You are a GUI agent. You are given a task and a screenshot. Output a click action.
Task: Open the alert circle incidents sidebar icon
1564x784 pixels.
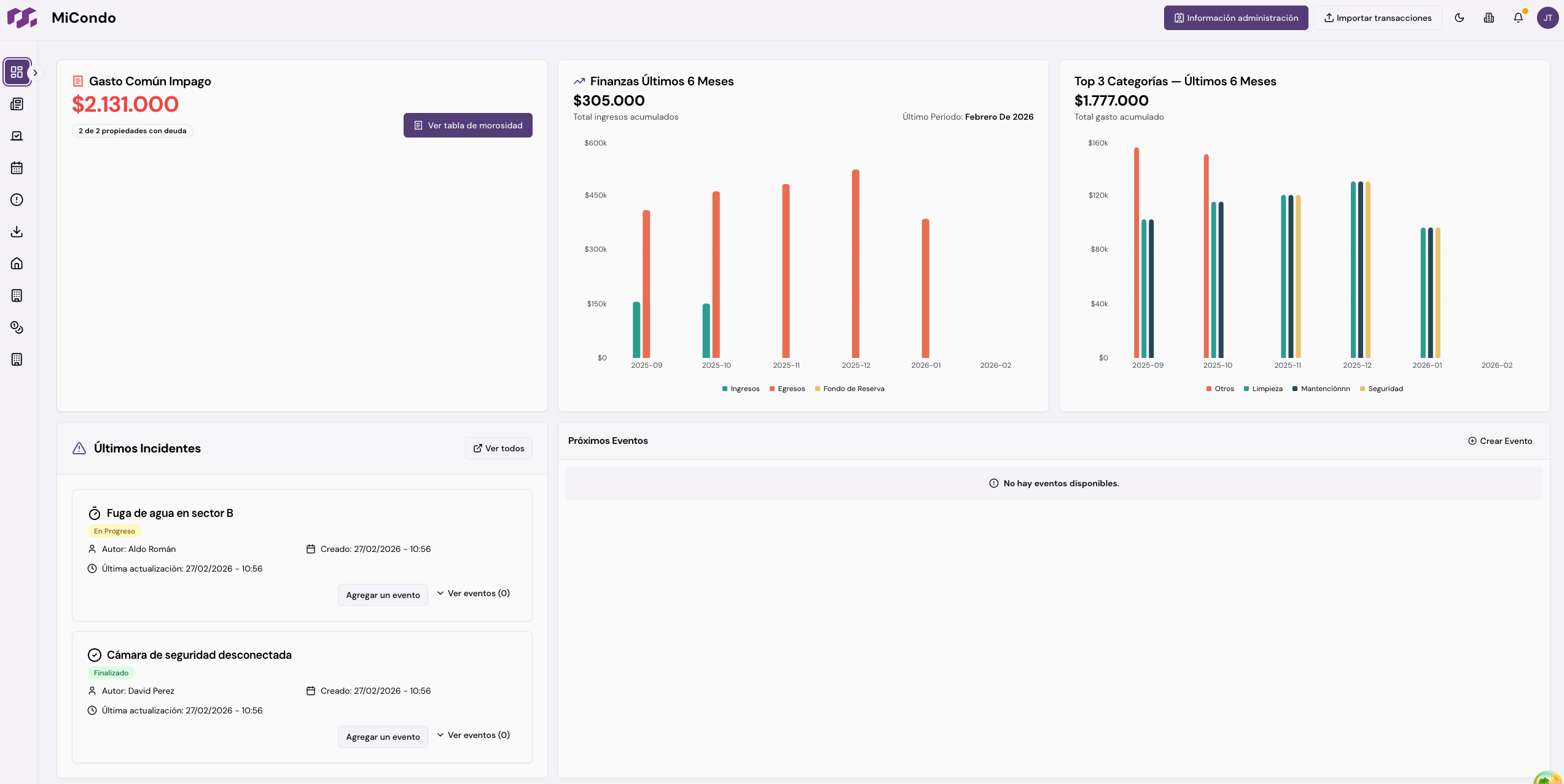point(17,200)
